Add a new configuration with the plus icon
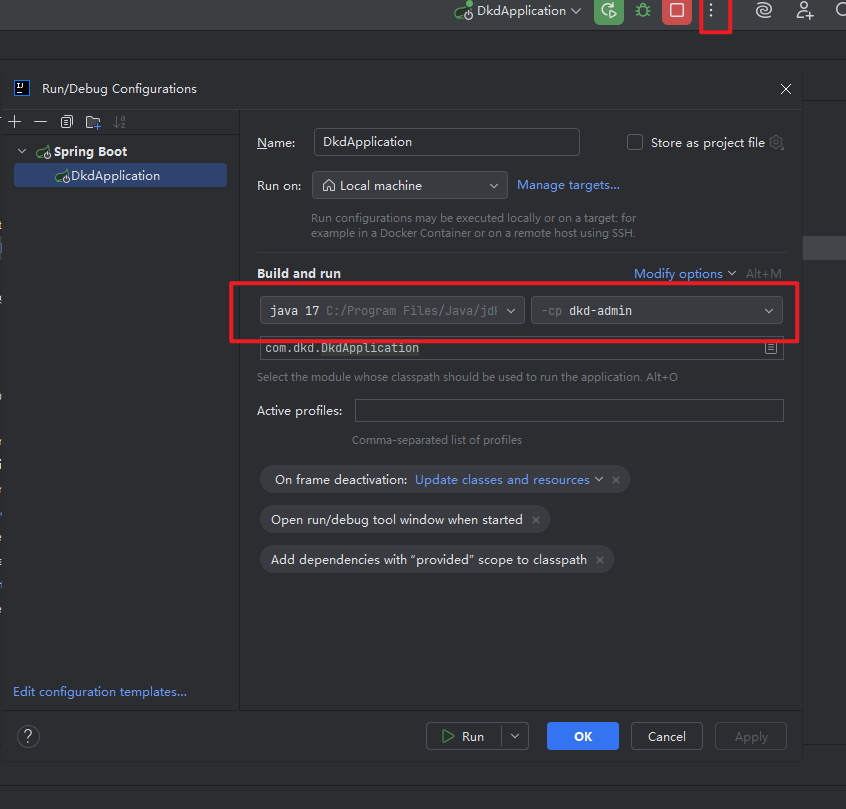846x809 pixels. (15, 122)
